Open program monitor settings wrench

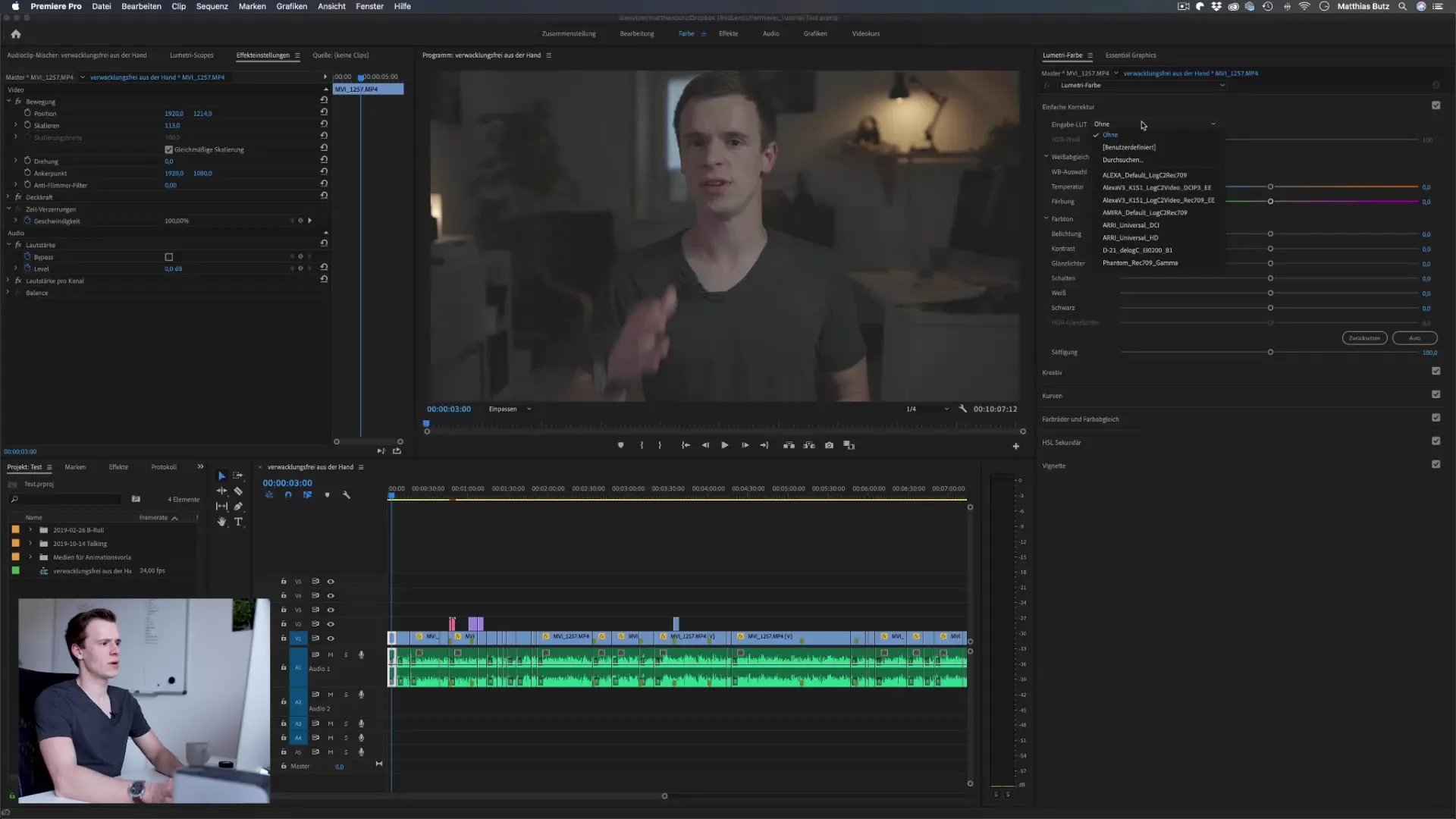pyautogui.click(x=963, y=409)
